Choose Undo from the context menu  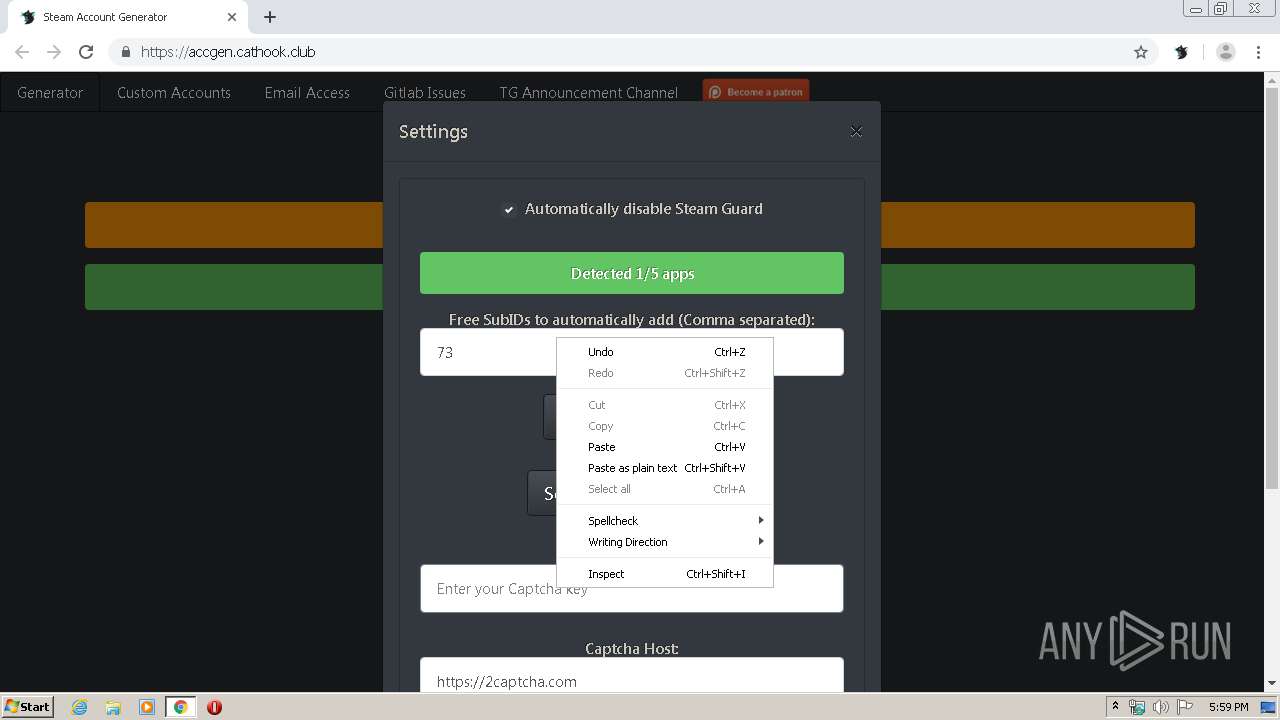665,352
